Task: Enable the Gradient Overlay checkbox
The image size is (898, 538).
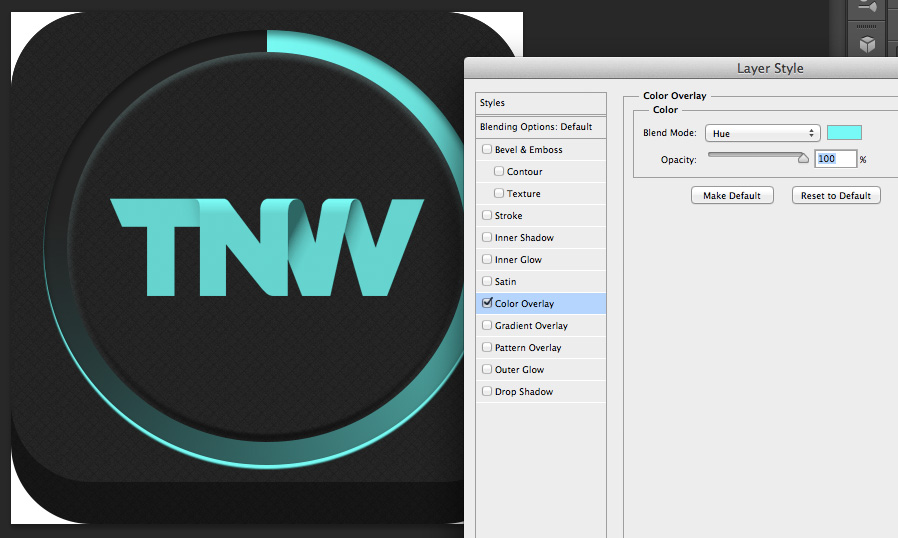Action: (x=487, y=325)
